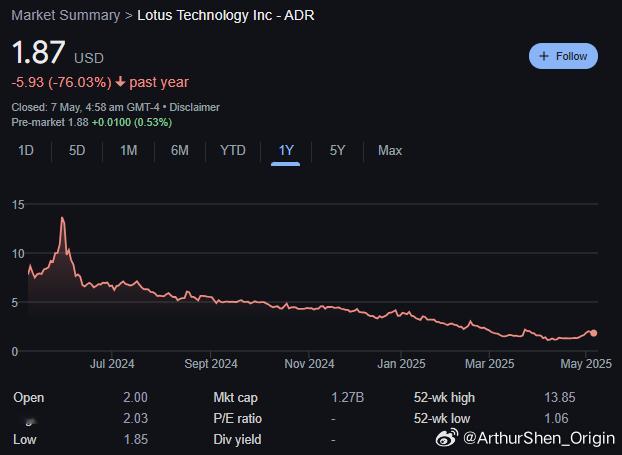Click the Follow button

[x=563, y=56]
